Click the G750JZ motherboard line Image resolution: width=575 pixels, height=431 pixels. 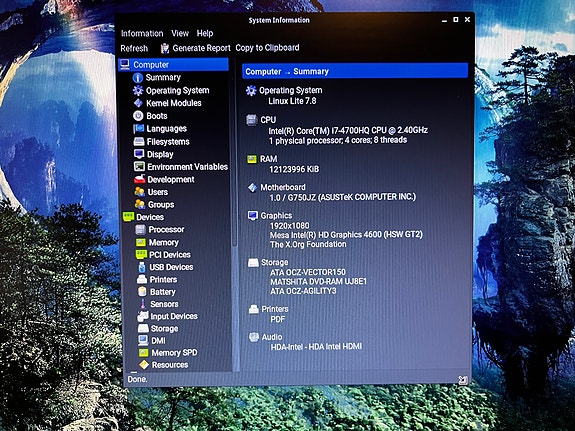343,197
